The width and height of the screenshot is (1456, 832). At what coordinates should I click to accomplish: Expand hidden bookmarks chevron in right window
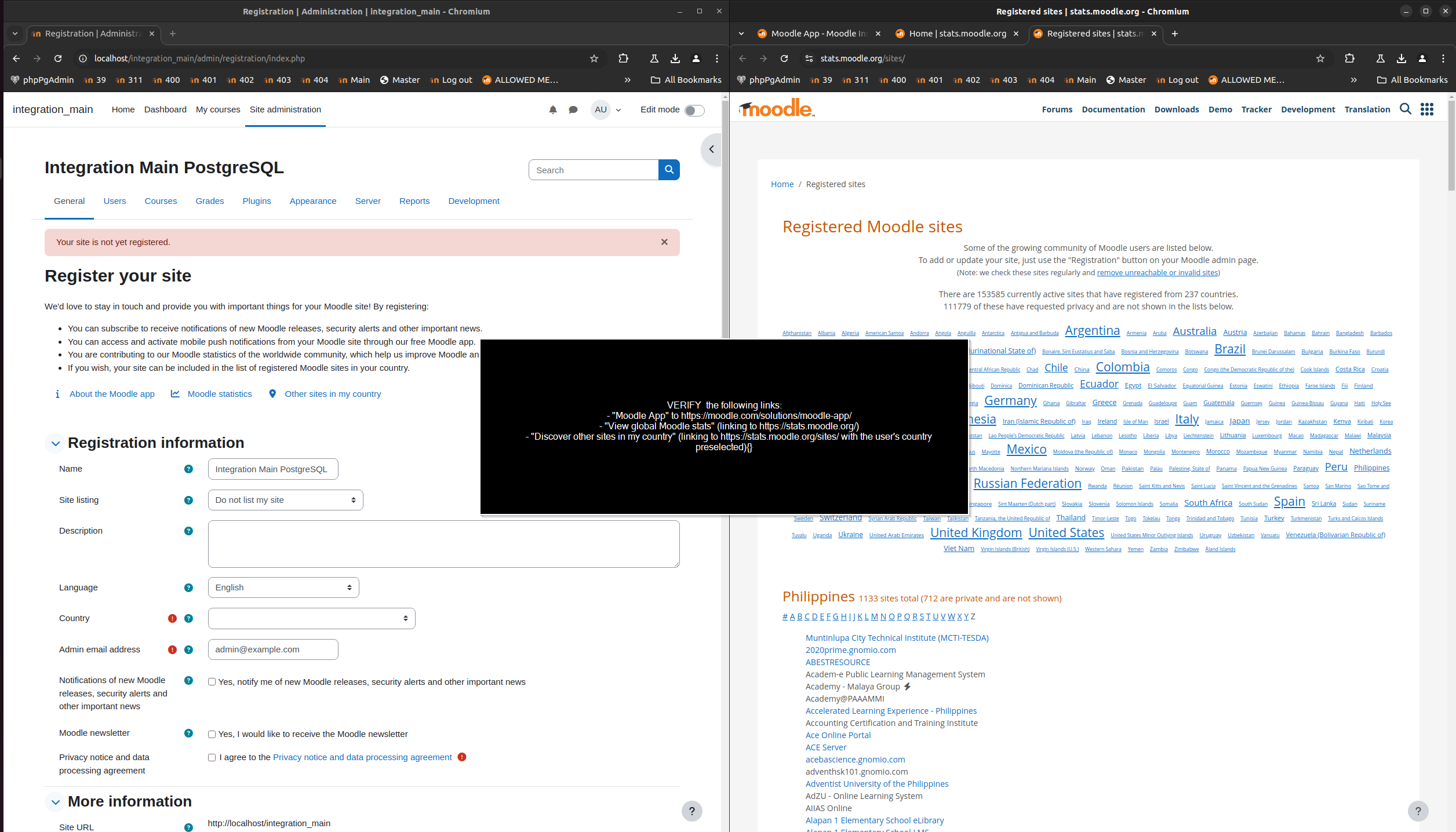click(x=1353, y=80)
